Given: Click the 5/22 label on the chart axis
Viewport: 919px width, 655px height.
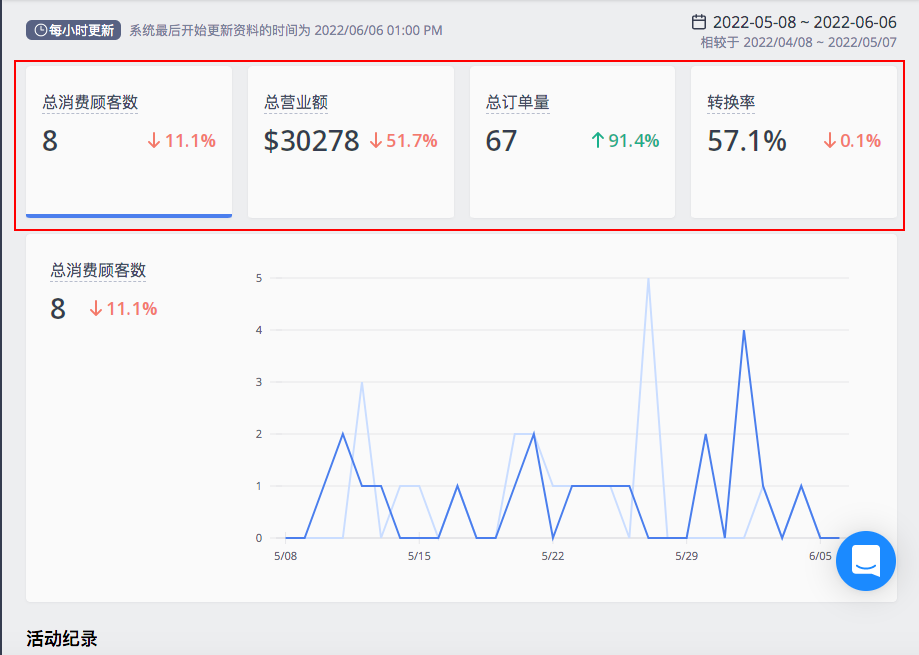Looking at the screenshot, I should (x=553, y=556).
